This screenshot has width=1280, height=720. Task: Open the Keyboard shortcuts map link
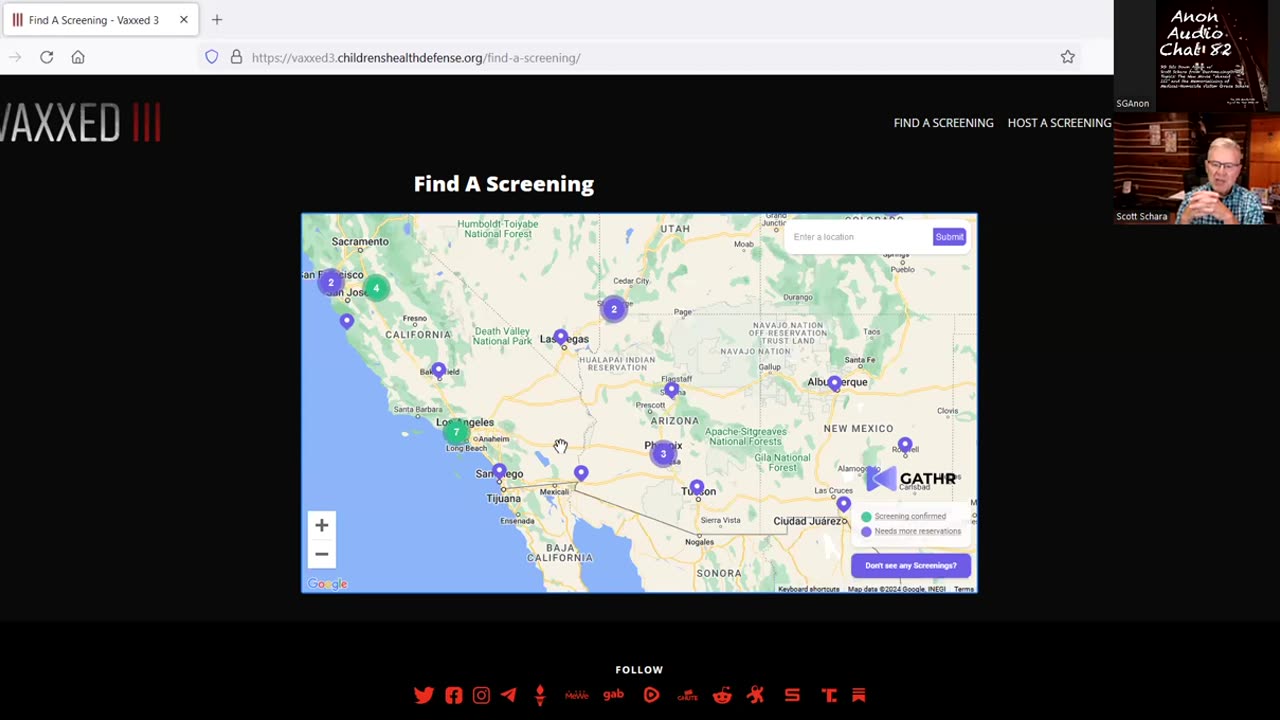tap(808, 589)
